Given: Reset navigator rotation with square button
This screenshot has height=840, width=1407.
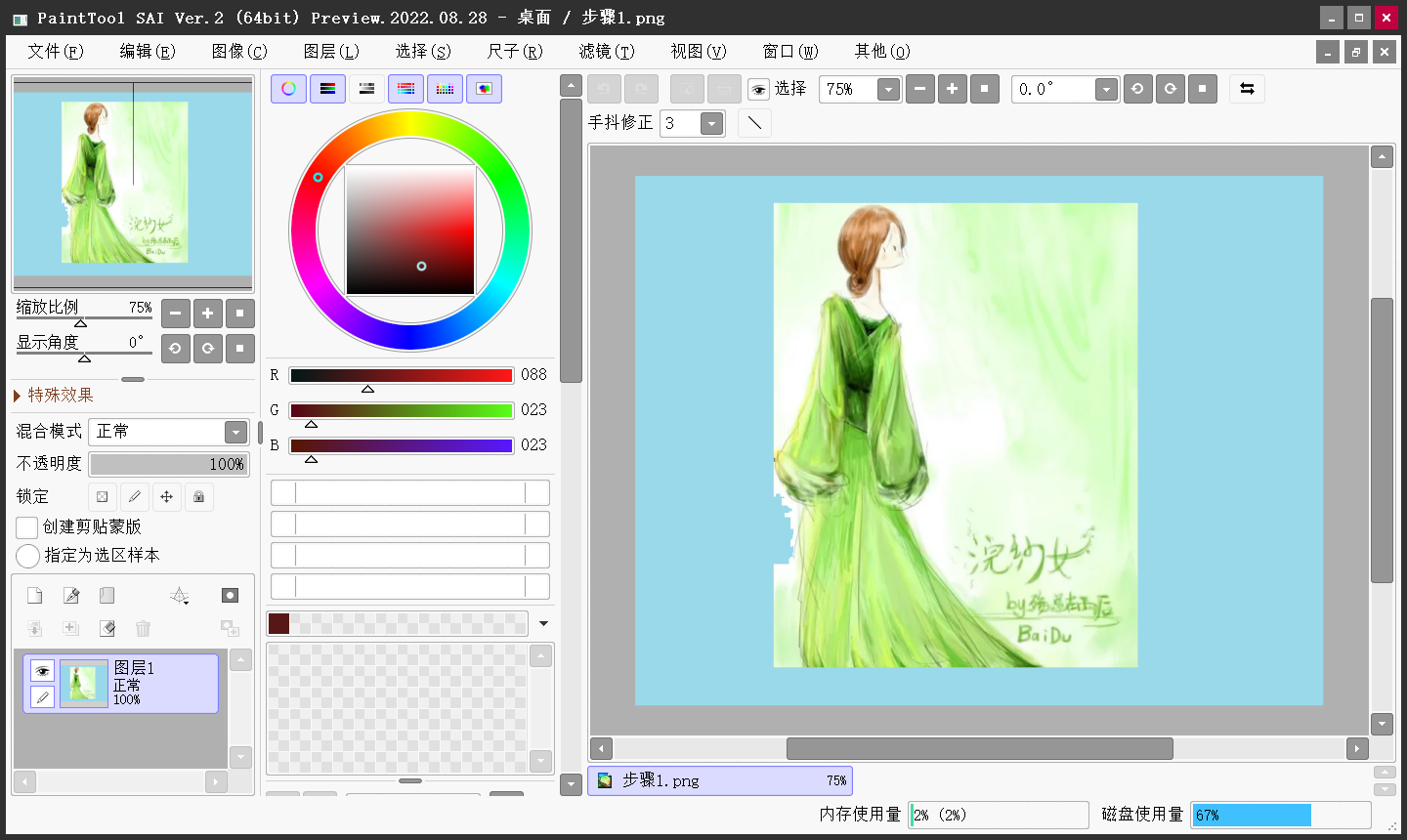Looking at the screenshot, I should (240, 349).
